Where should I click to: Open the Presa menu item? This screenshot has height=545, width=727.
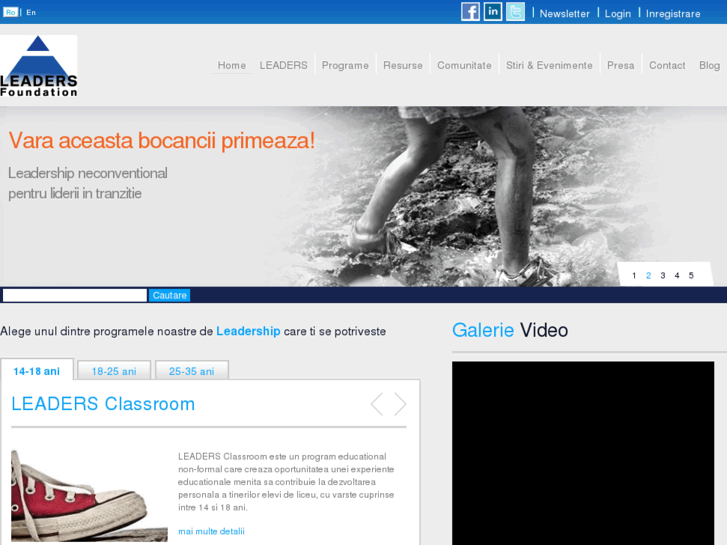point(620,65)
